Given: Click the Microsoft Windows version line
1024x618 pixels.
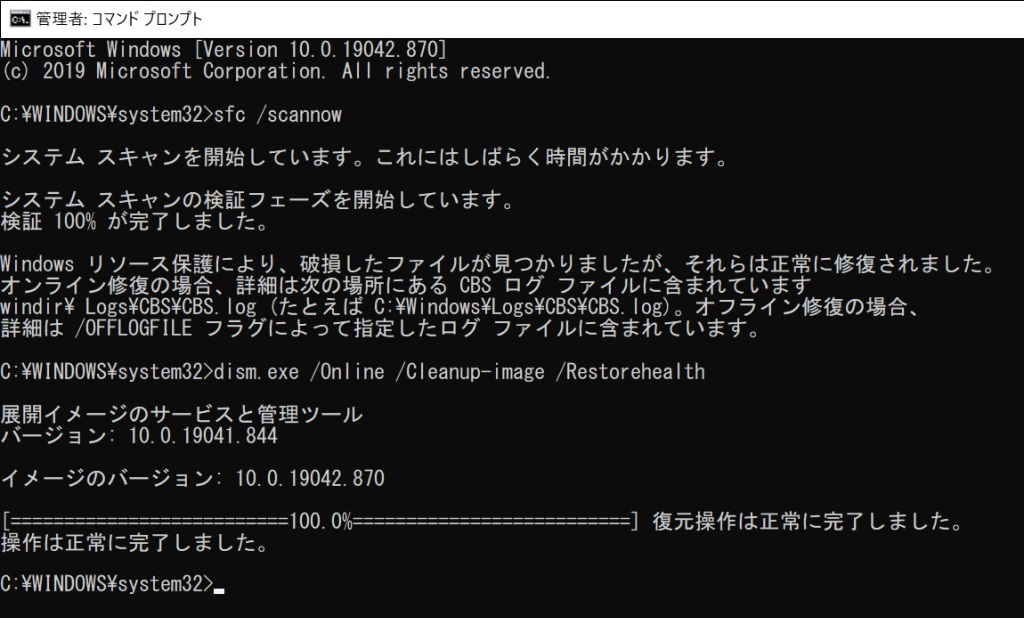Looking at the screenshot, I should tap(224, 49).
